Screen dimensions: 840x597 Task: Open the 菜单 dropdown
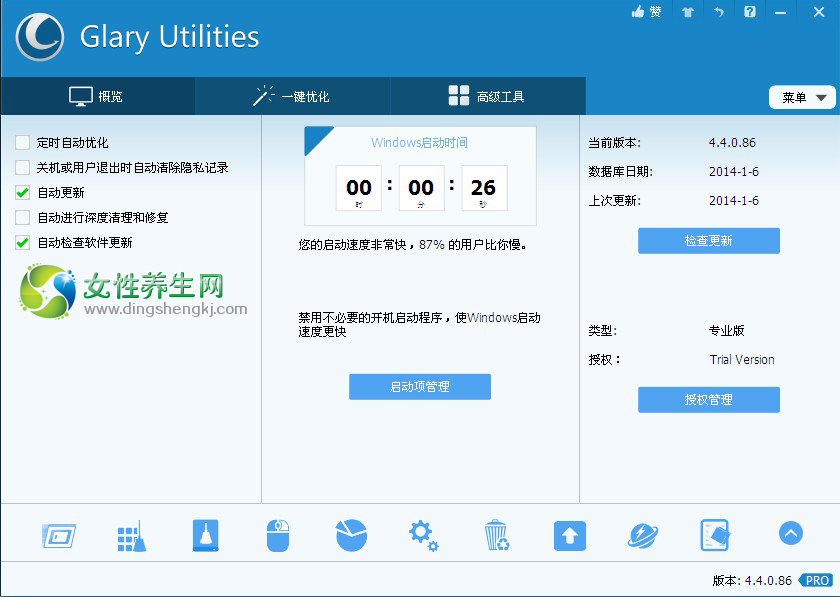click(802, 98)
